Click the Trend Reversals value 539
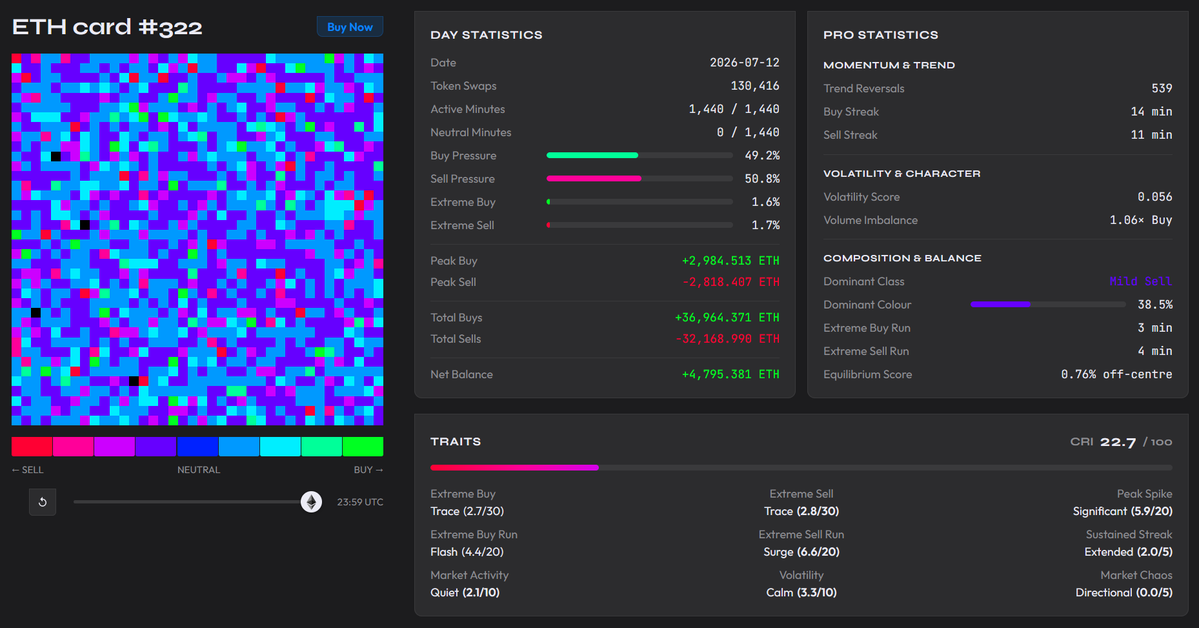Image resolution: width=1199 pixels, height=628 pixels. click(1162, 89)
